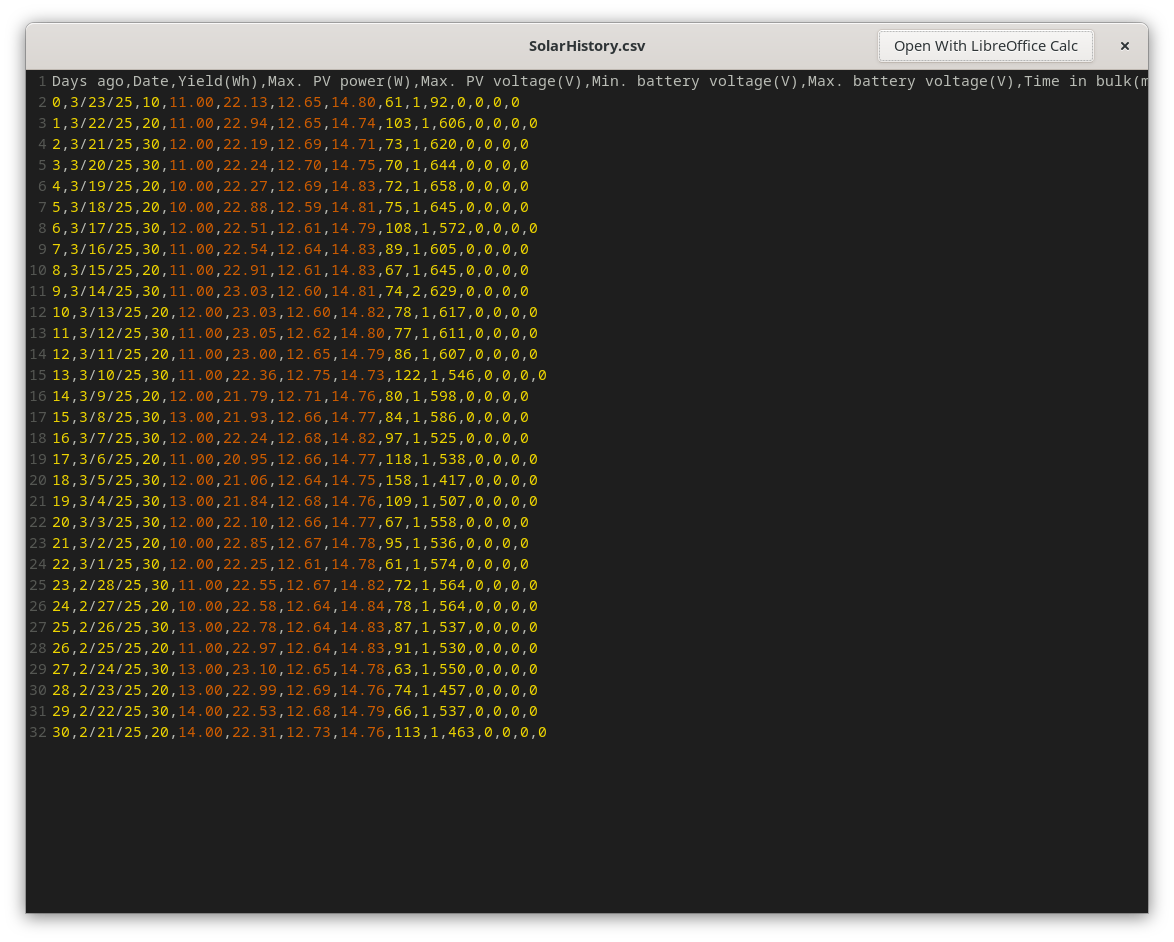Select the last row dated 2/21/25
Screen dimensions: 1174x942
pyautogui.click(x=299, y=731)
